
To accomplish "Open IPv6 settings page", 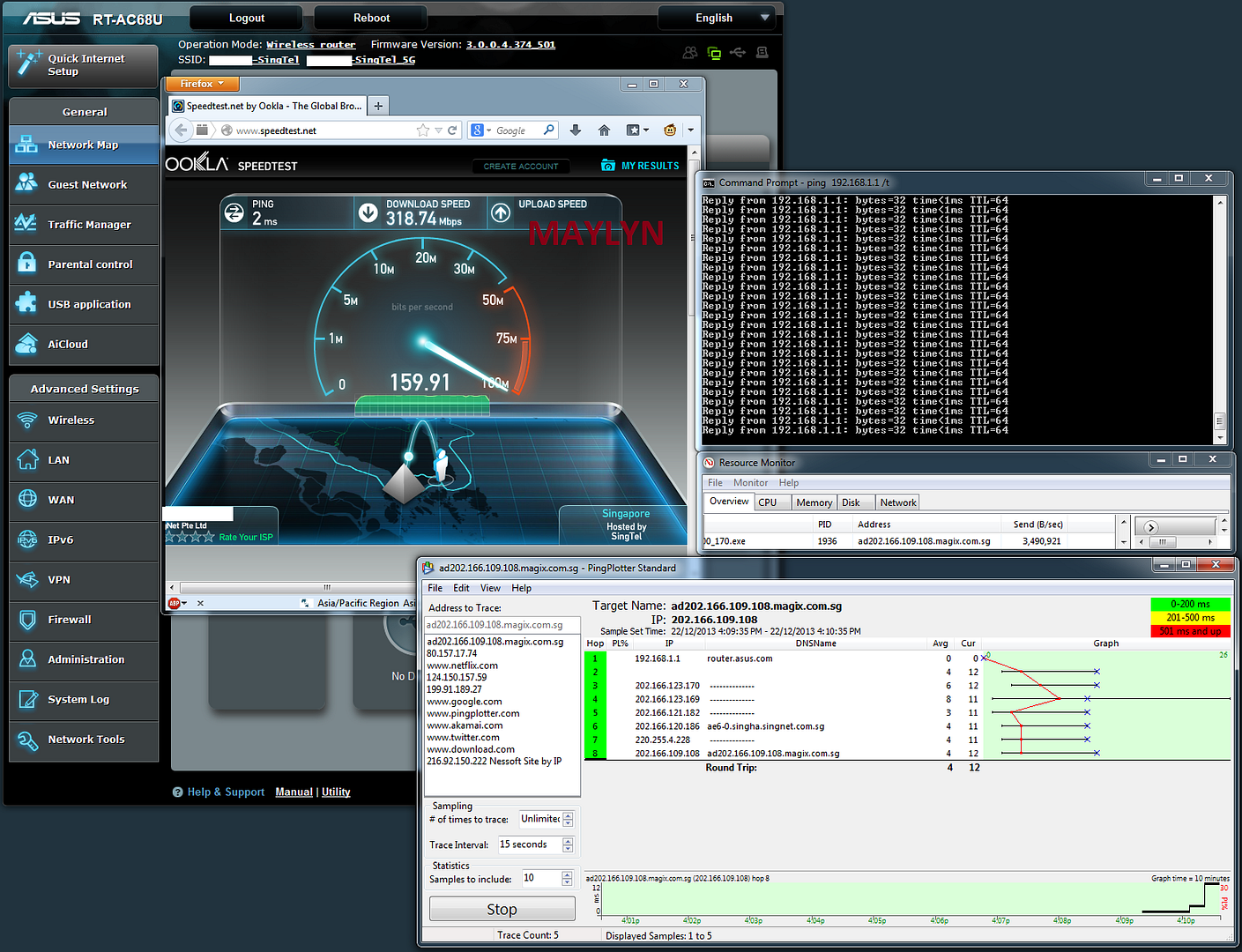I will click(x=84, y=539).
